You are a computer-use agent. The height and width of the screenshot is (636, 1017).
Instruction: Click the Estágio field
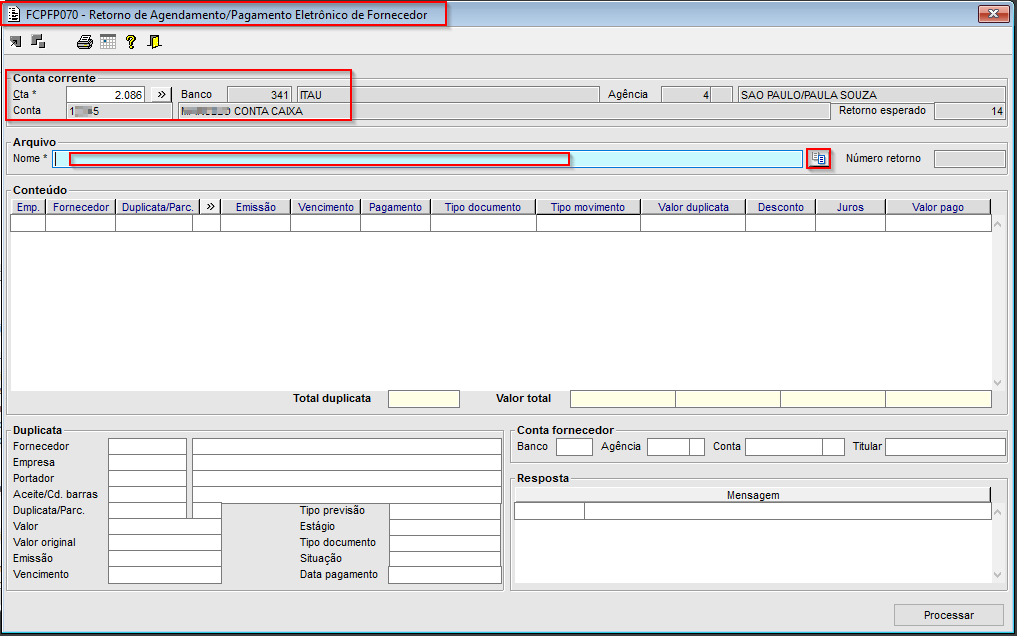(x=445, y=526)
